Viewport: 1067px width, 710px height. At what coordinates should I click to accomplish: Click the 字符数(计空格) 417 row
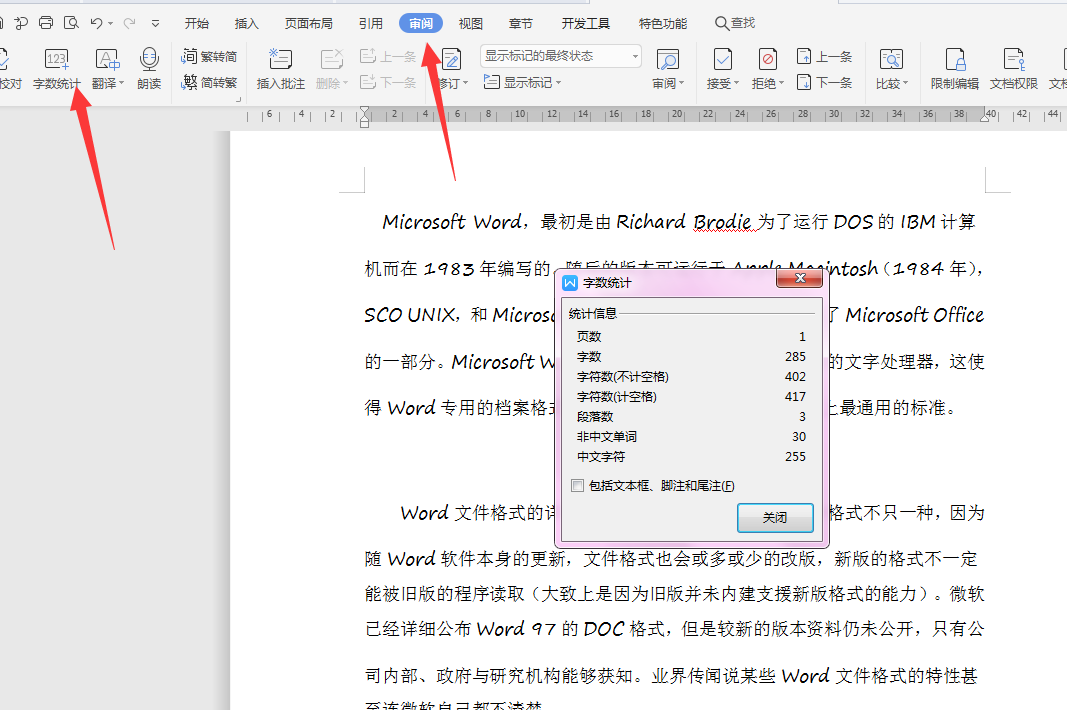(x=691, y=396)
